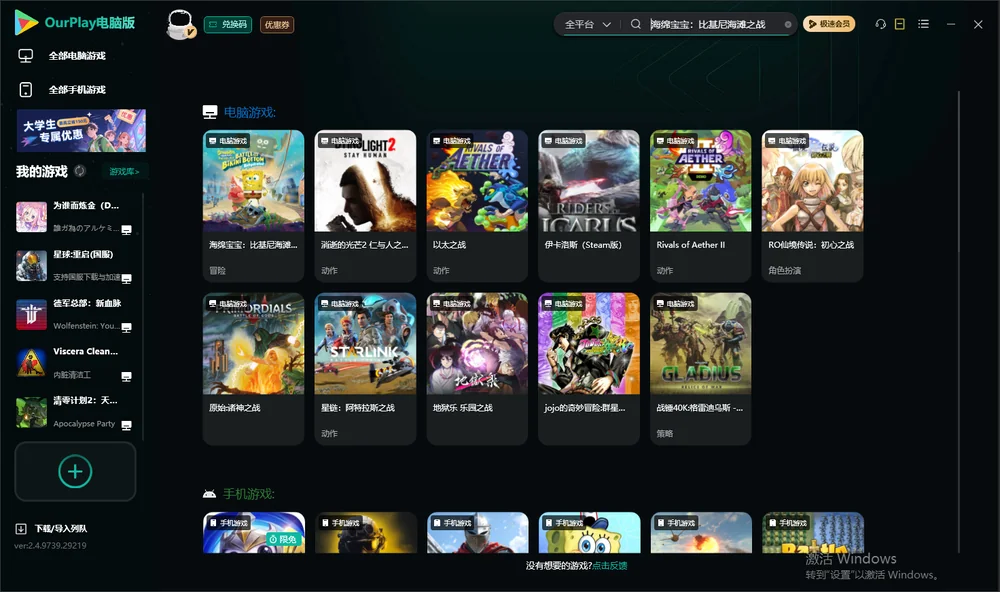Open the 以太之战 Rivals of Aether card

(477, 205)
